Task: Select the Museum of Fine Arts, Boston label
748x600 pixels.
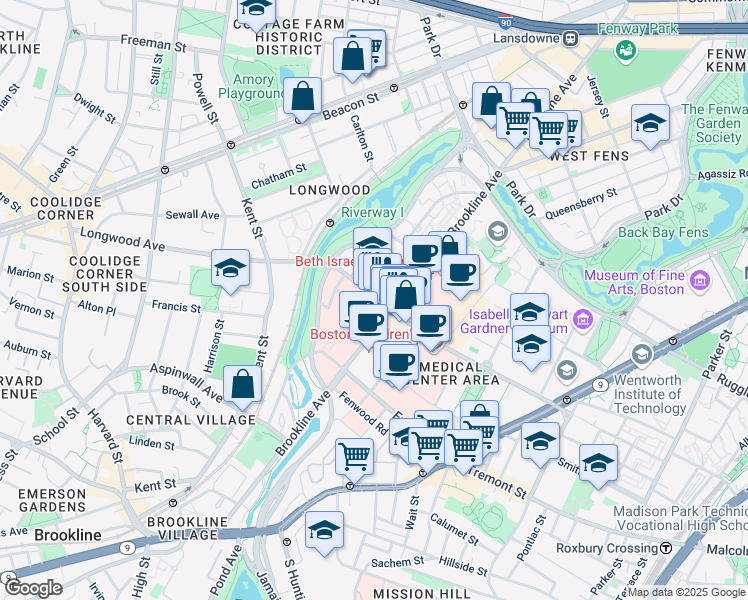Action: [x=634, y=282]
